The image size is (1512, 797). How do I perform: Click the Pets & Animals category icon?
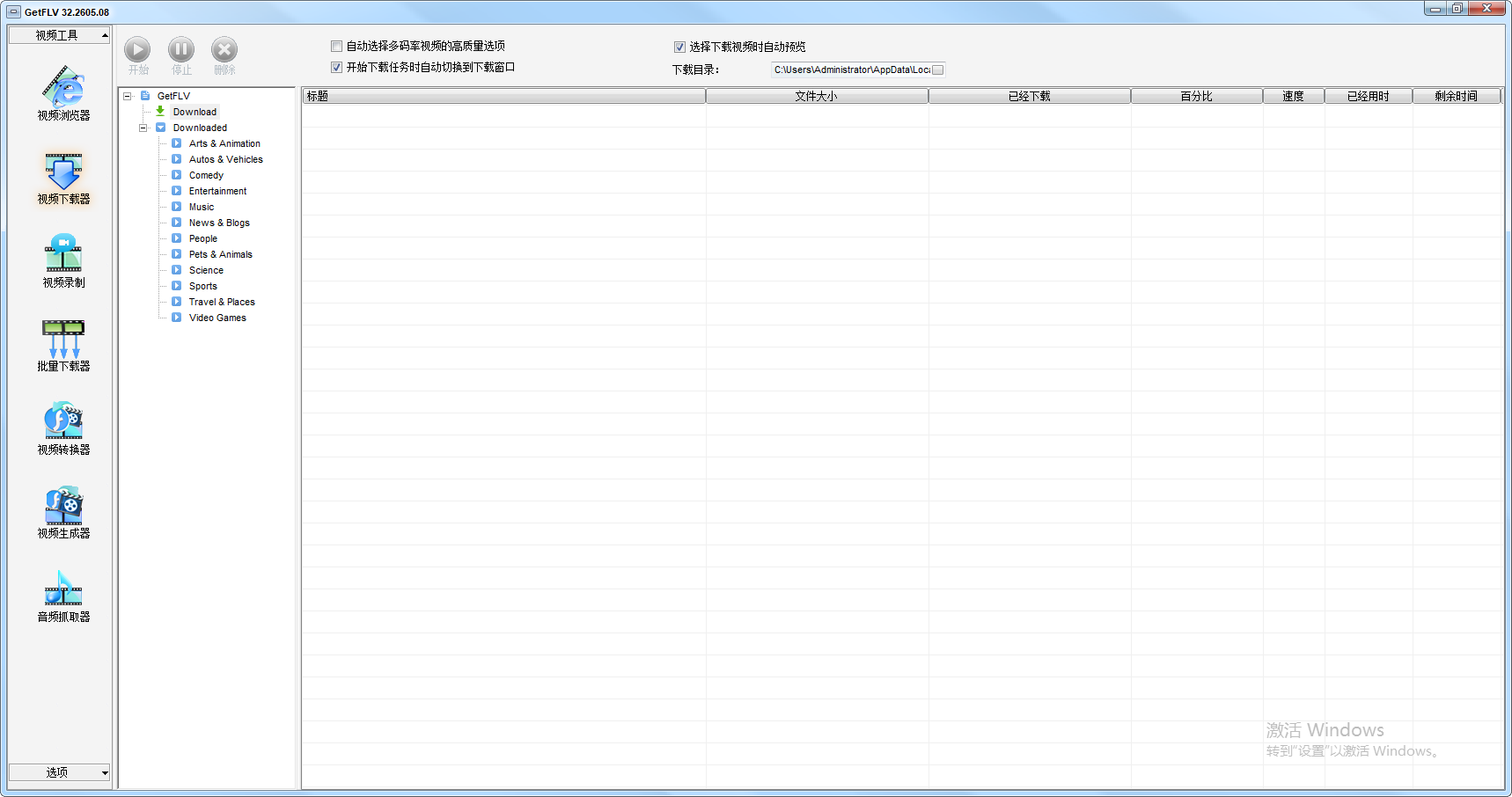click(177, 254)
